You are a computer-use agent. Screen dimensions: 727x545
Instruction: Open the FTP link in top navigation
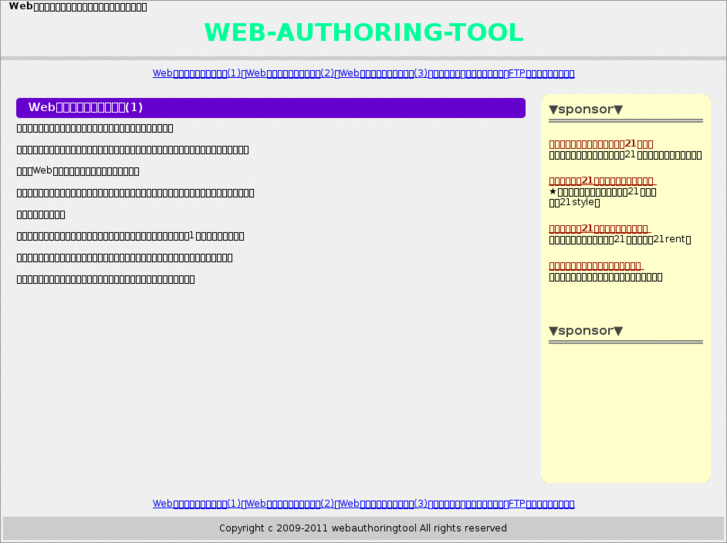coord(542,73)
